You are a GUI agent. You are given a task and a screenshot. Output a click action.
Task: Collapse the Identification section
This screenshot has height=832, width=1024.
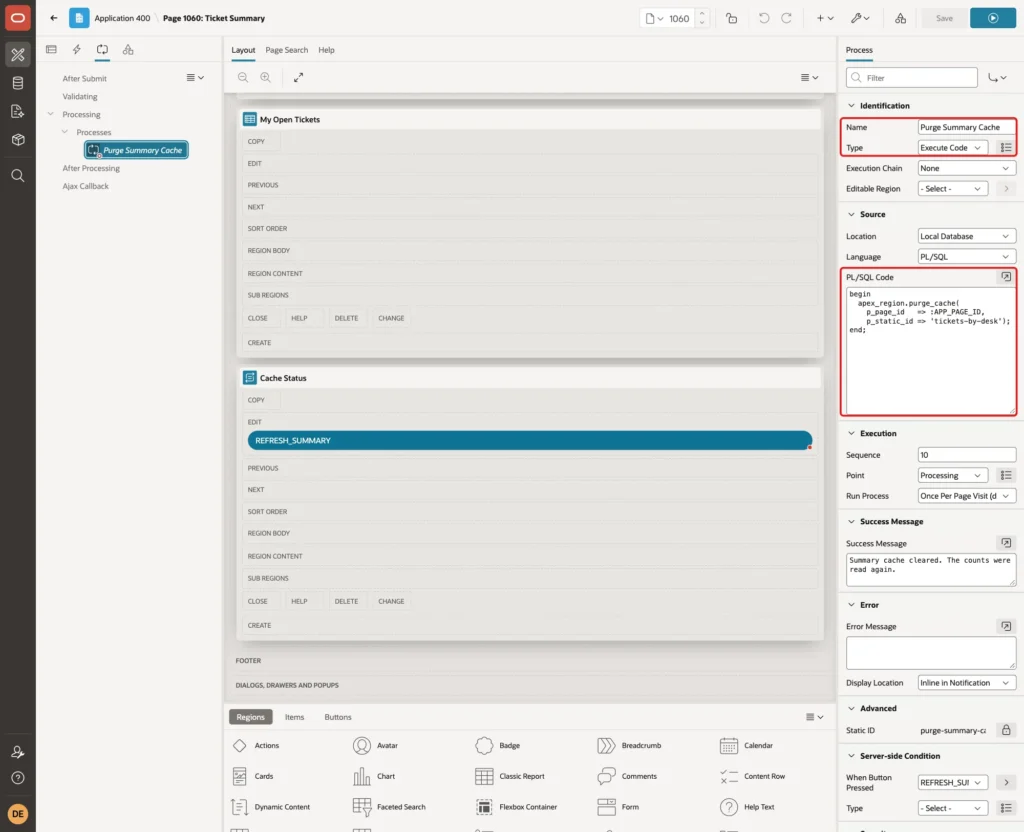pyautogui.click(x=851, y=106)
